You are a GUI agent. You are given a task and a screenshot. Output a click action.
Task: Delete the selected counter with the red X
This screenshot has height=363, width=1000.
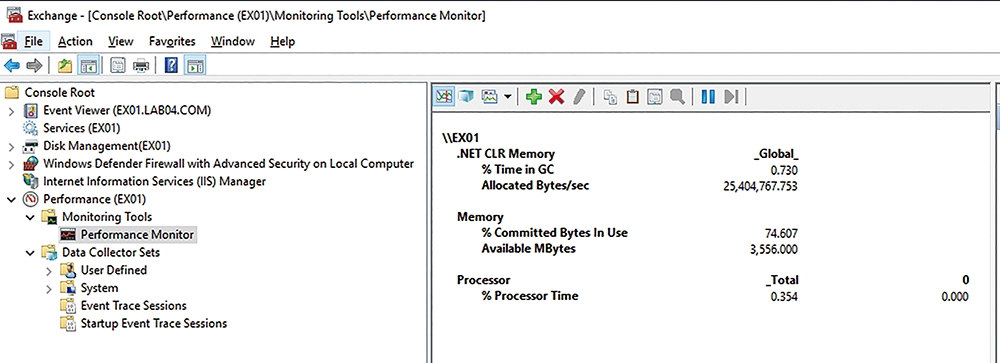click(556, 96)
